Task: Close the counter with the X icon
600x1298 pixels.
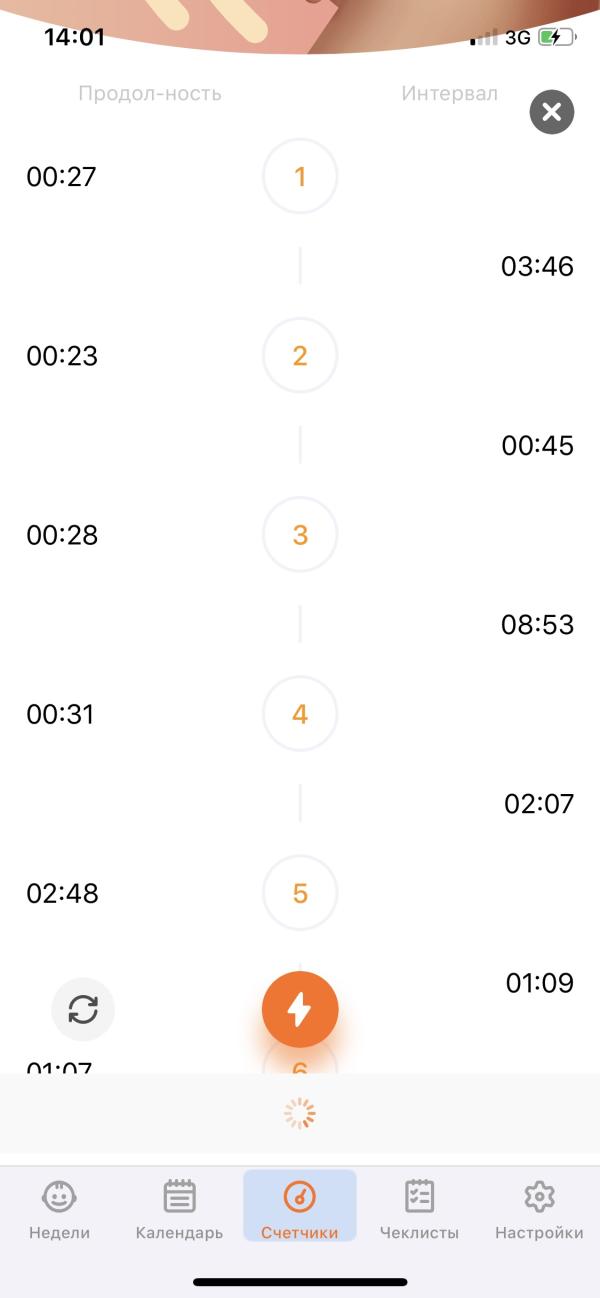Action: 552,112
